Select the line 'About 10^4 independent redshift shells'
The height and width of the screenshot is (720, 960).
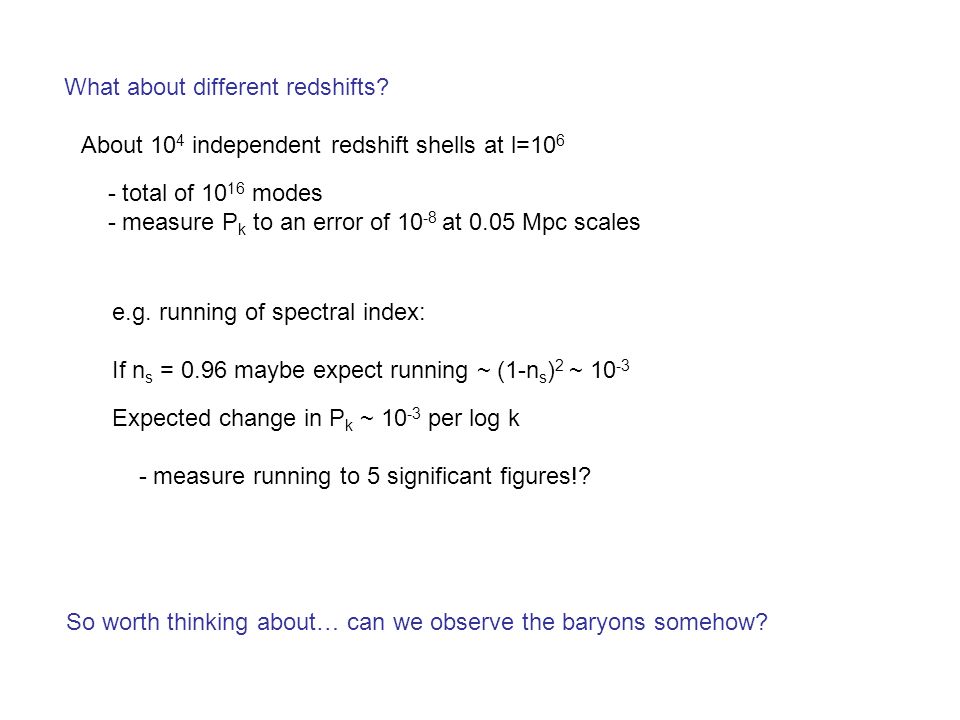(323, 145)
